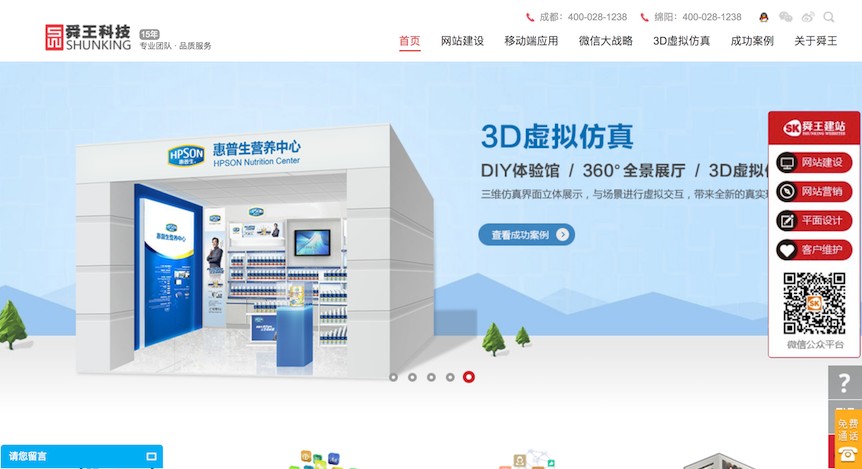
Task: Open the 微信大战略 nav menu
Action: coord(605,41)
